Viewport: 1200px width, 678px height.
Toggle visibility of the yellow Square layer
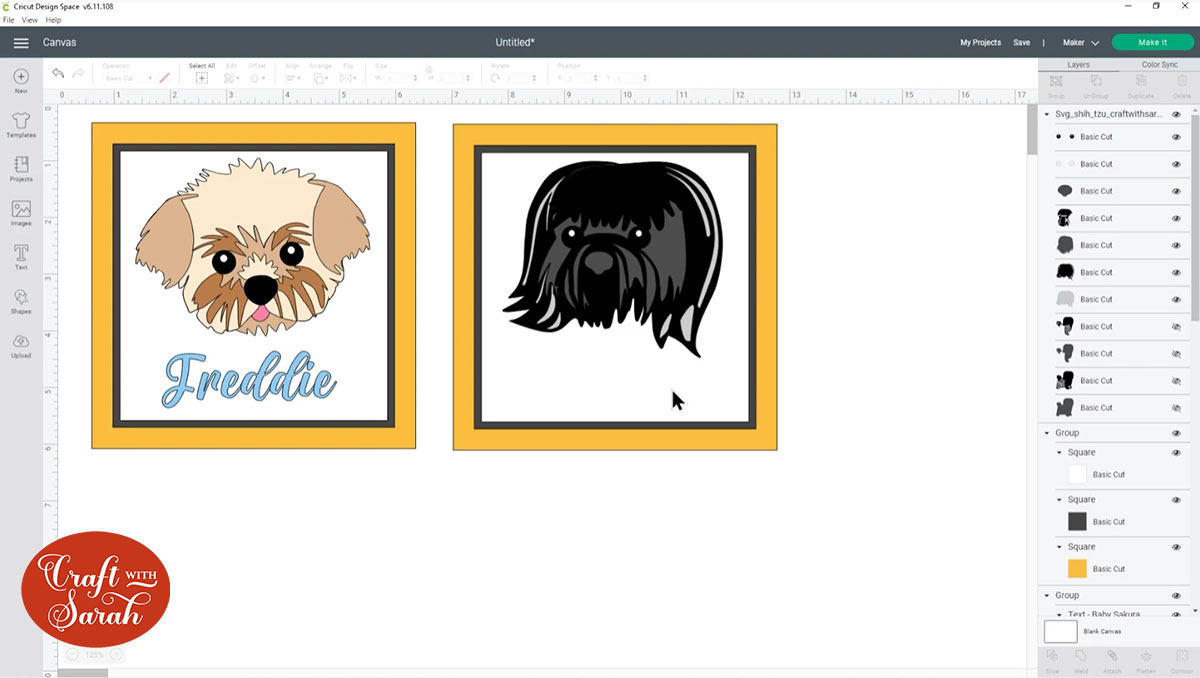[1176, 547]
